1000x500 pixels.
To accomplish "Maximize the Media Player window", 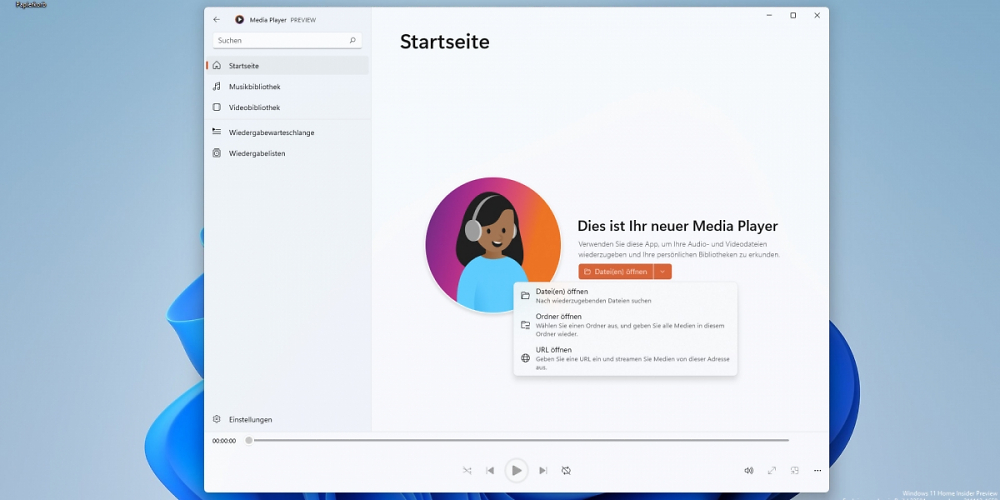I will 793,15.
